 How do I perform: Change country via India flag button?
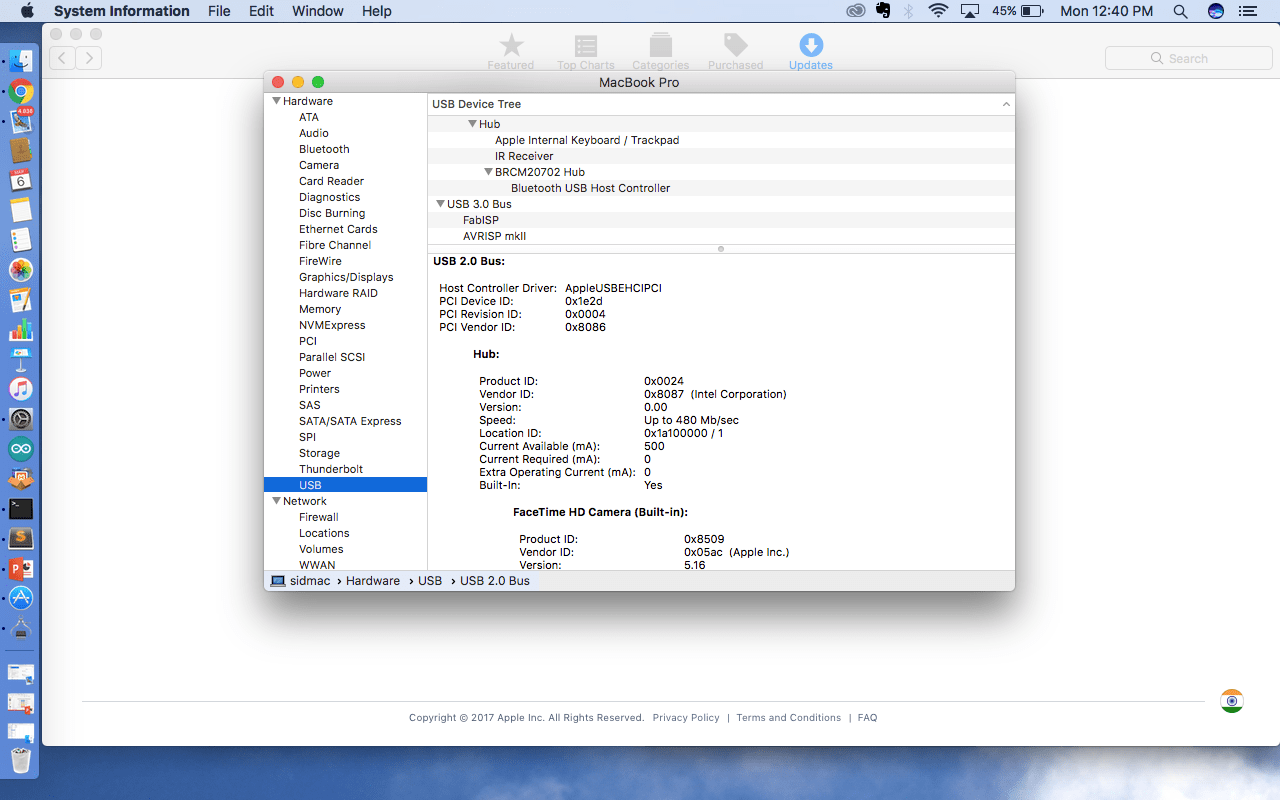coord(1232,701)
